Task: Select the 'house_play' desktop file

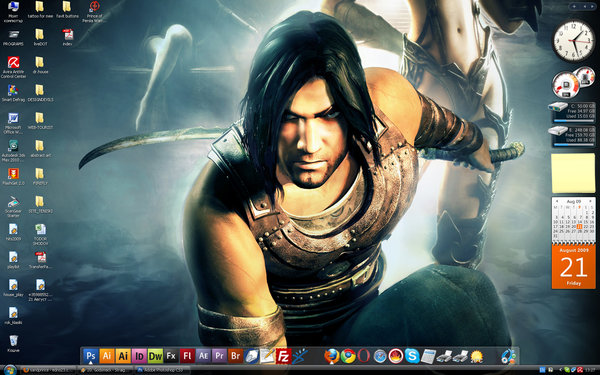Action: (x=13, y=288)
